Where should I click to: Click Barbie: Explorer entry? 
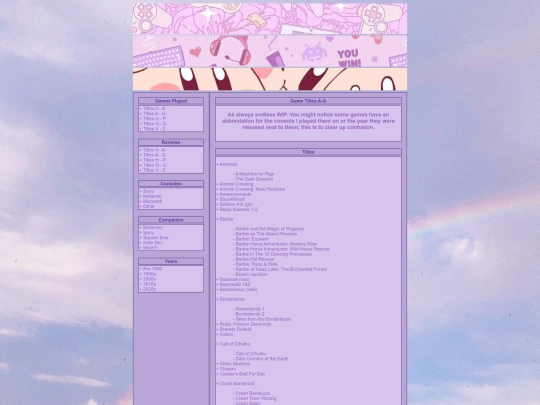point(252,239)
